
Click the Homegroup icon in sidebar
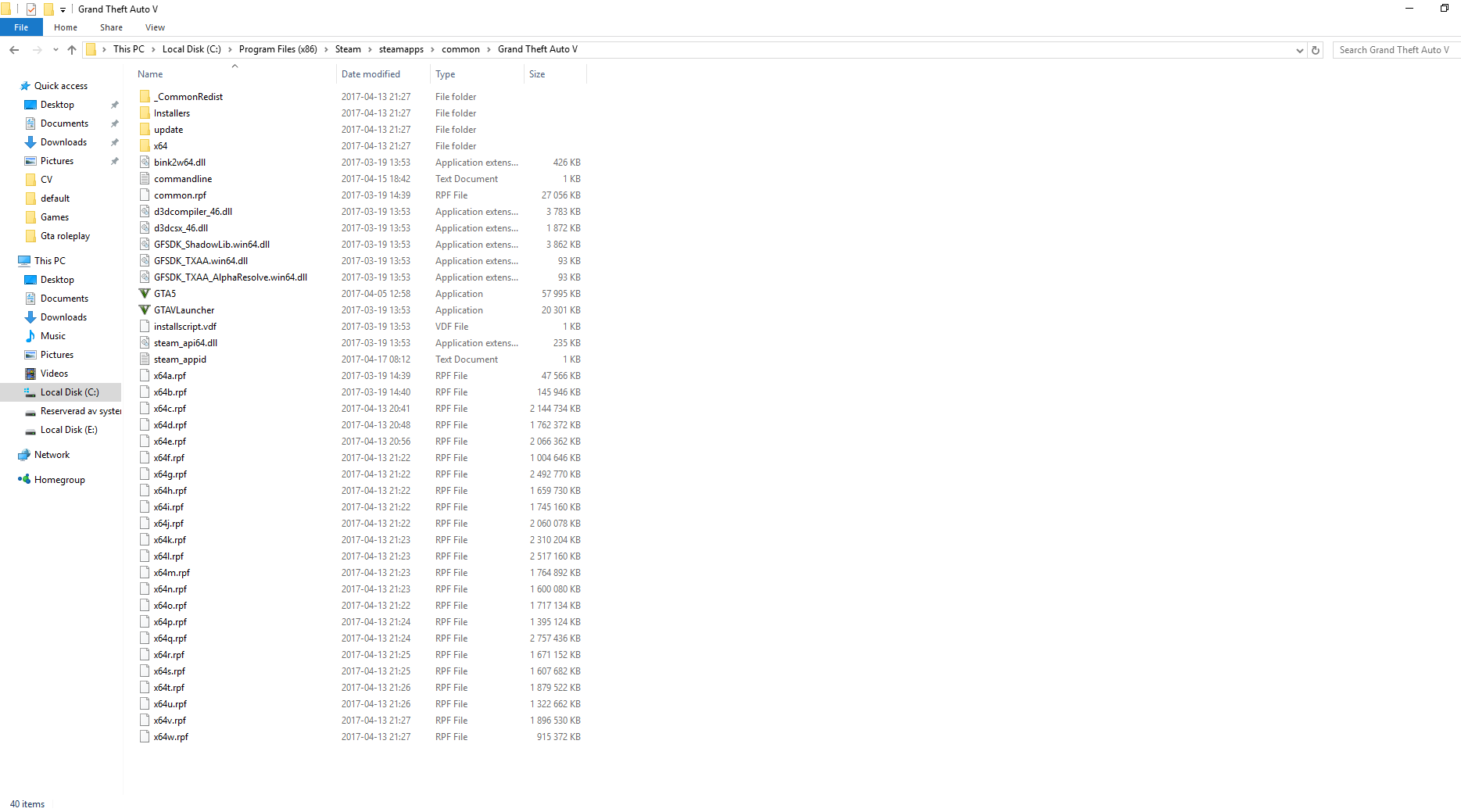pyautogui.click(x=24, y=480)
